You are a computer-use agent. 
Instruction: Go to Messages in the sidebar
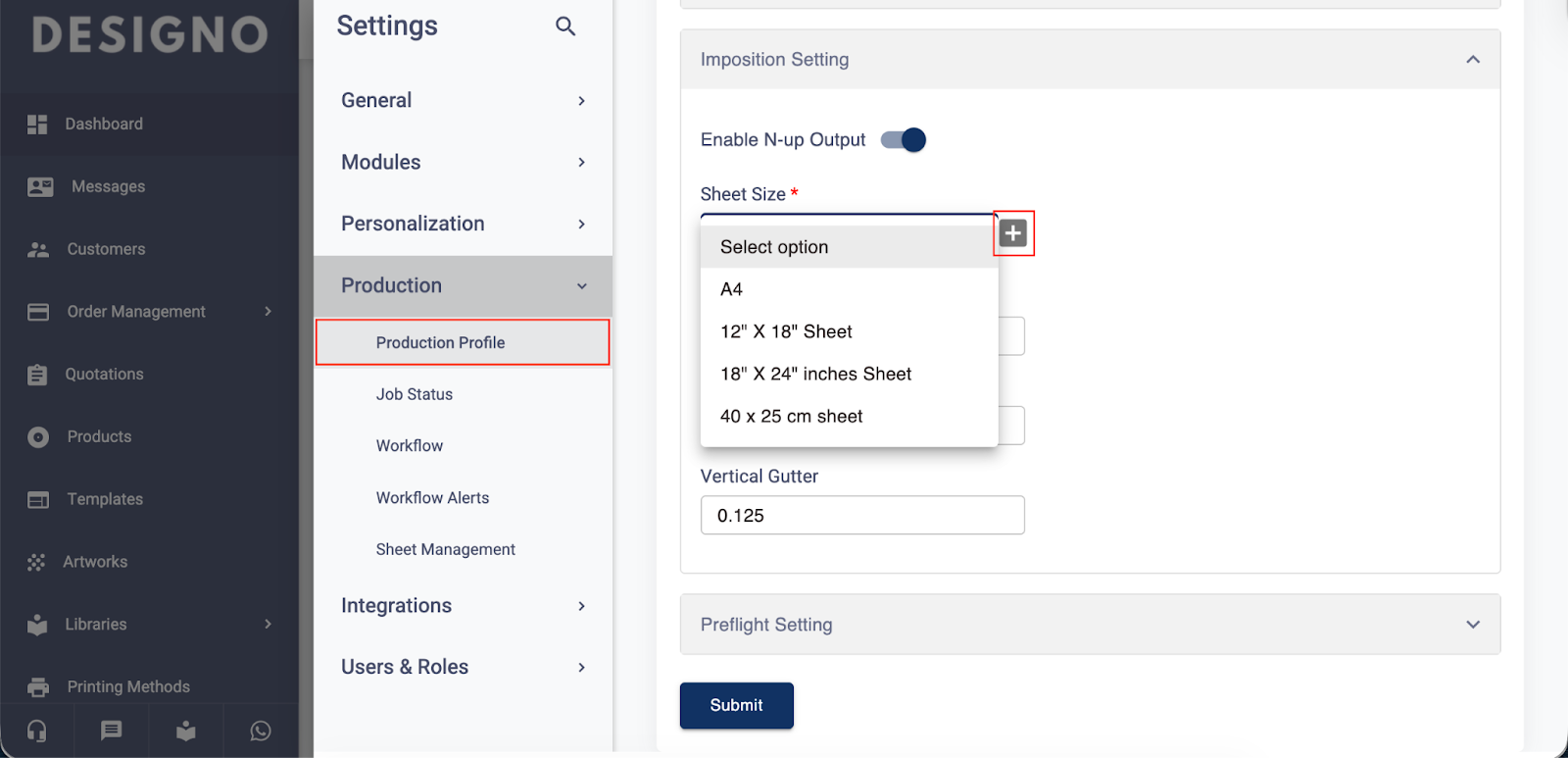108,186
